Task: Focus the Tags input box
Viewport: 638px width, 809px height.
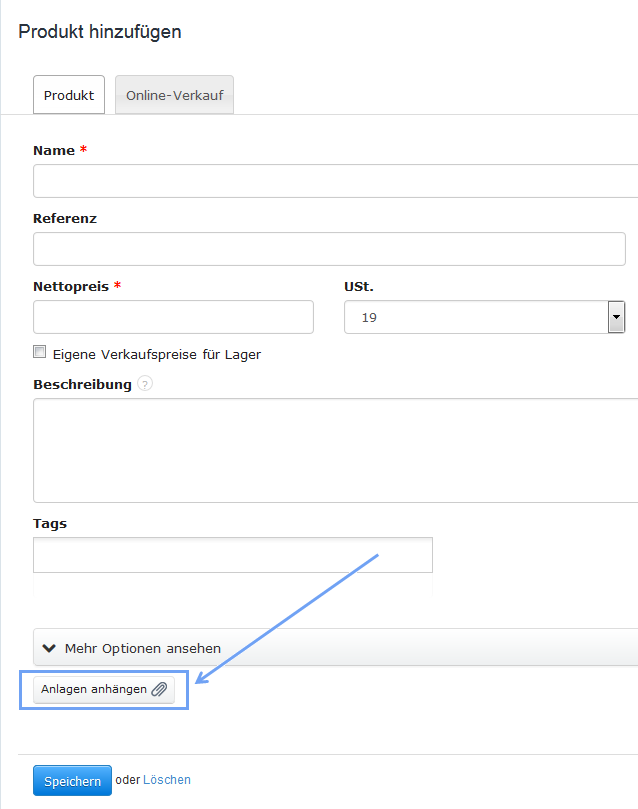Action: (232, 555)
